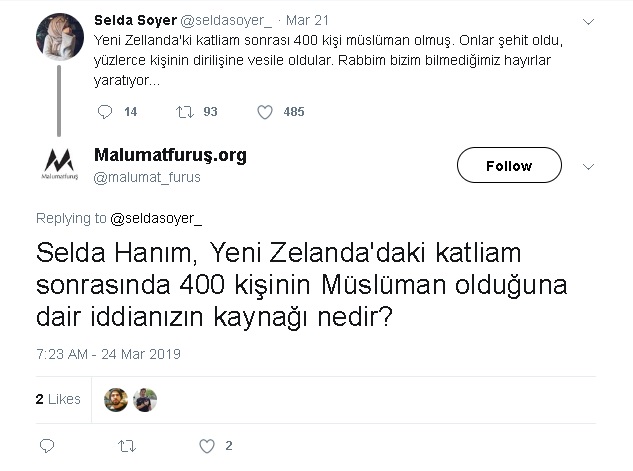Like the Malumatfuruş.org tweet
The image size is (633, 471).
pyautogui.click(x=207, y=446)
